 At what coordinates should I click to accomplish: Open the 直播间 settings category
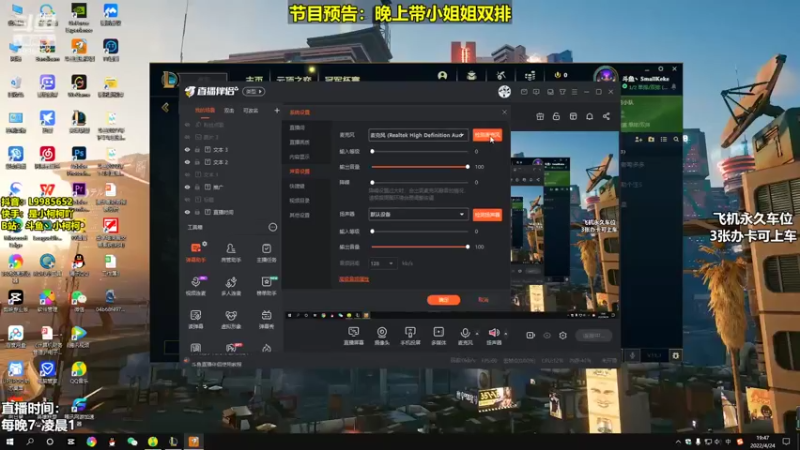(x=297, y=128)
